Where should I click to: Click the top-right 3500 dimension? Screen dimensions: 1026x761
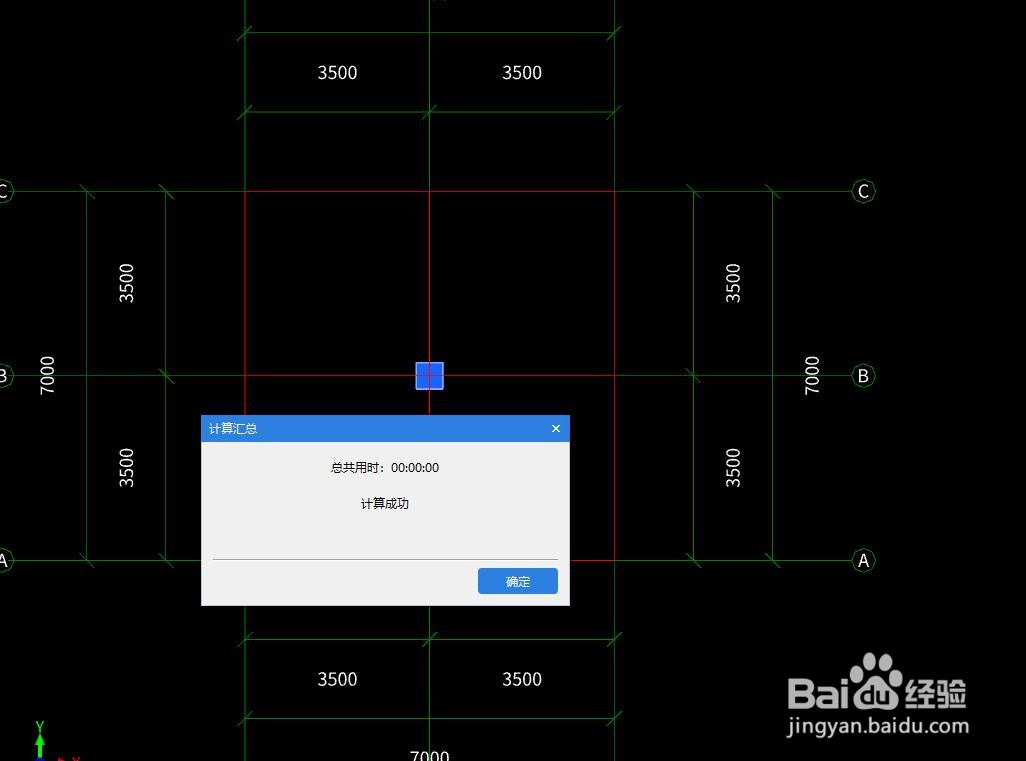pyautogui.click(x=522, y=73)
